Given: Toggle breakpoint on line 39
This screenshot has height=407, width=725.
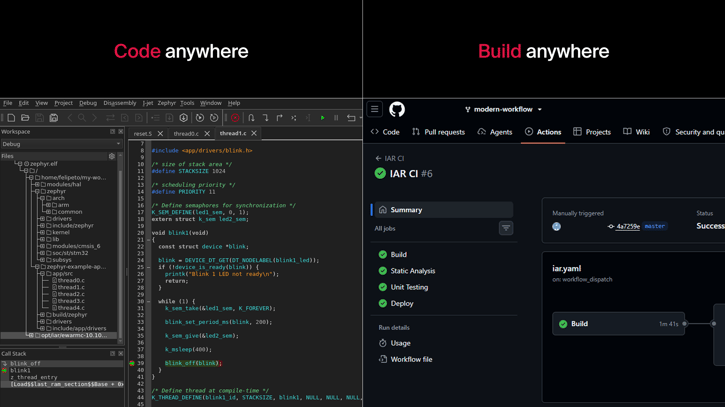Looking at the screenshot, I should [x=132, y=364].
